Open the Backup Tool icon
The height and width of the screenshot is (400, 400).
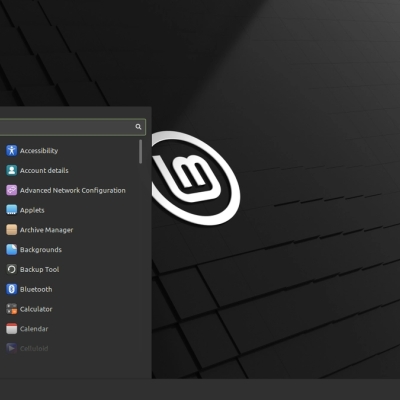click(11, 269)
